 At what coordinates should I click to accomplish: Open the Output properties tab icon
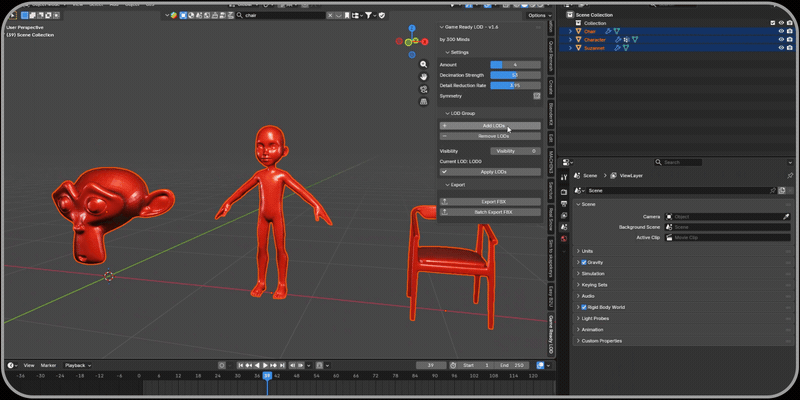tap(564, 204)
